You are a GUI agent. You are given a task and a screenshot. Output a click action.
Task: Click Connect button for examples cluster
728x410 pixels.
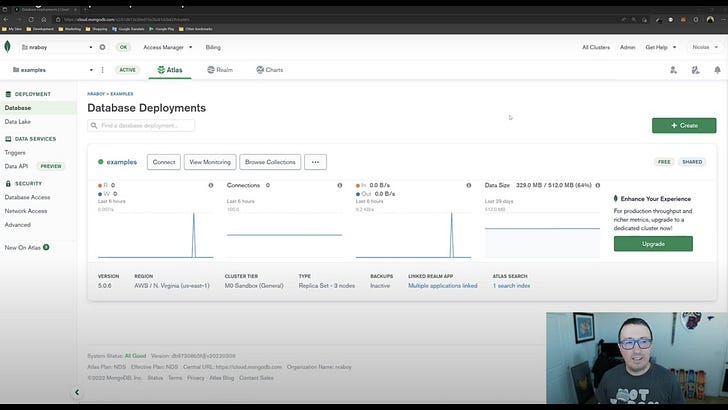pos(164,162)
